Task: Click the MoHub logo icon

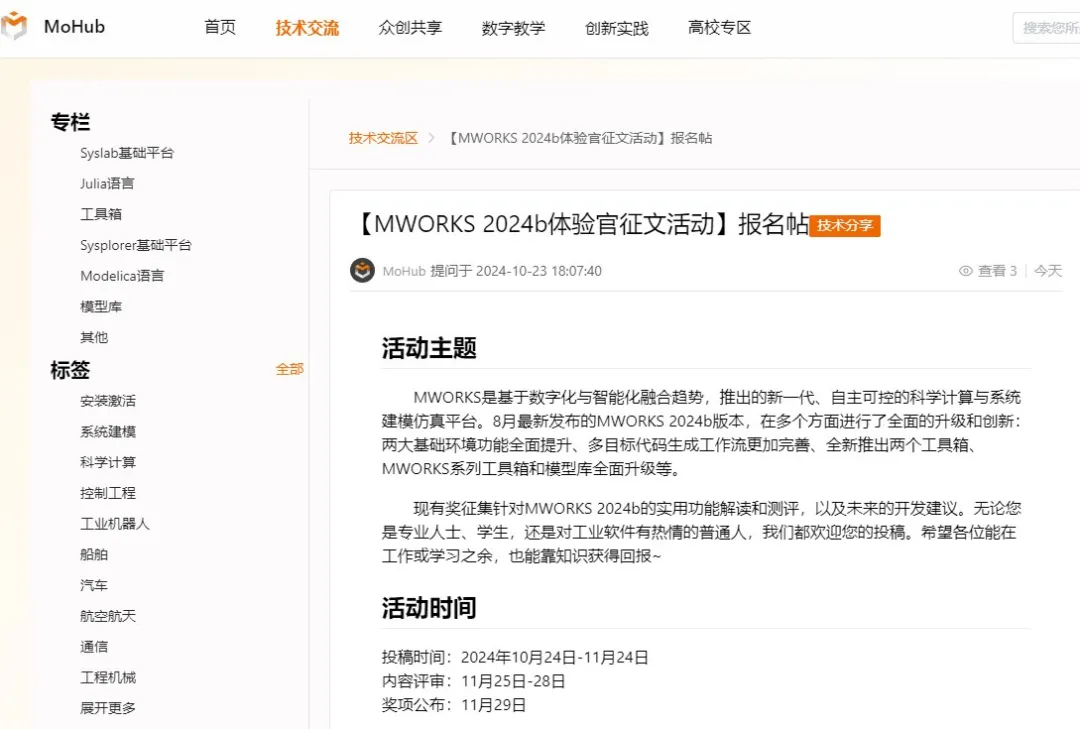Action: [x=14, y=26]
